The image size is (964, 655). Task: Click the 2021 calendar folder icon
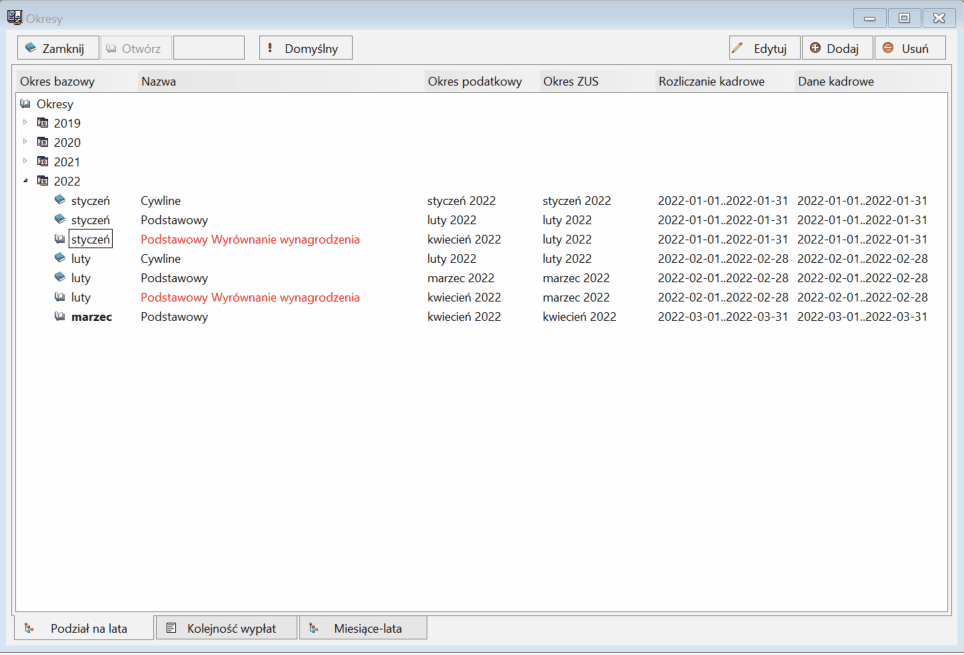[42, 161]
